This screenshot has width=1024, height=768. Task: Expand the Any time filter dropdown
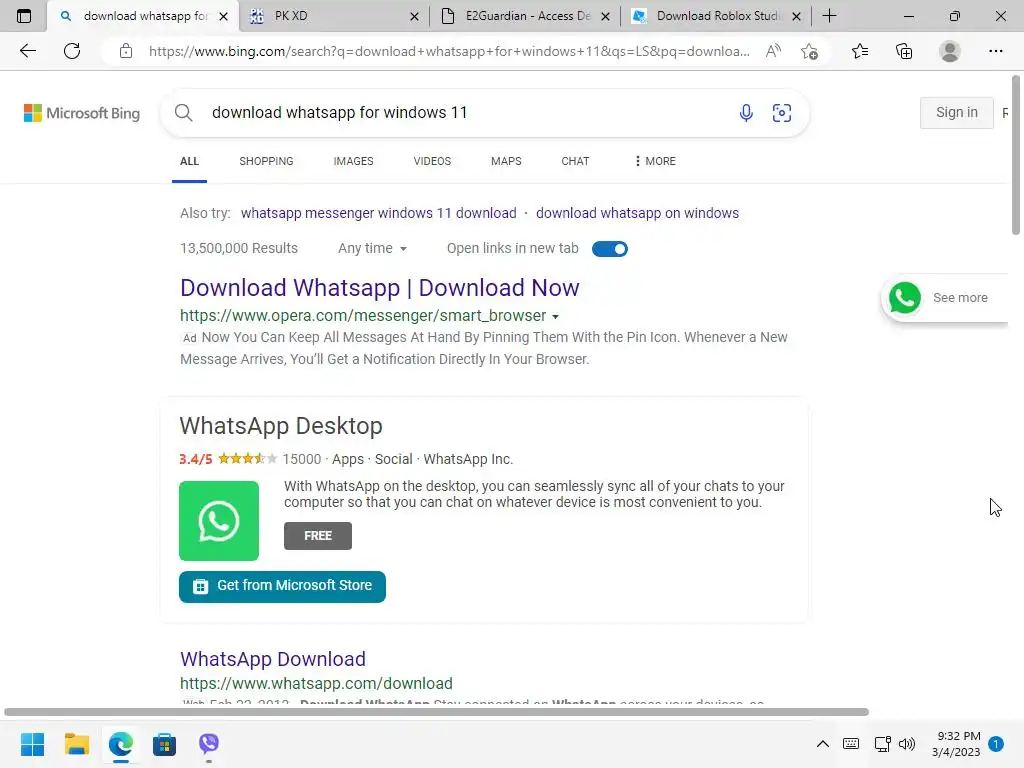(x=372, y=248)
